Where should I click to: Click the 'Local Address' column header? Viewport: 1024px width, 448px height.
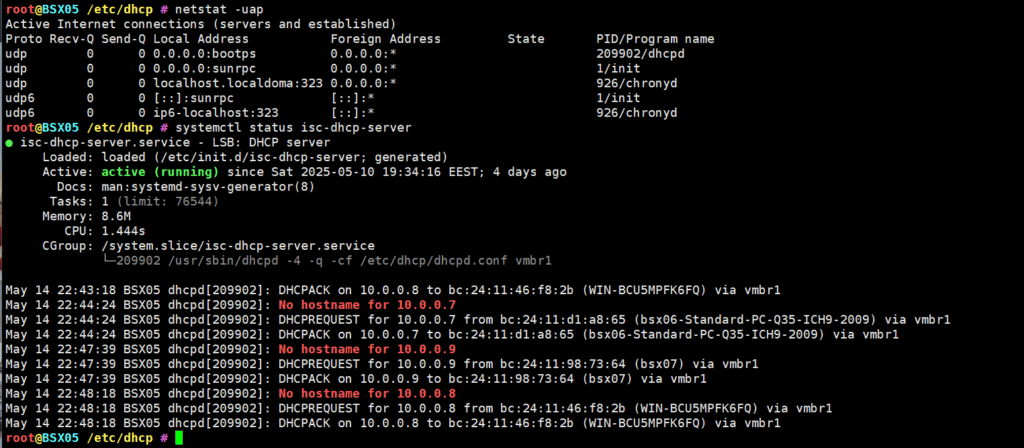pos(201,39)
